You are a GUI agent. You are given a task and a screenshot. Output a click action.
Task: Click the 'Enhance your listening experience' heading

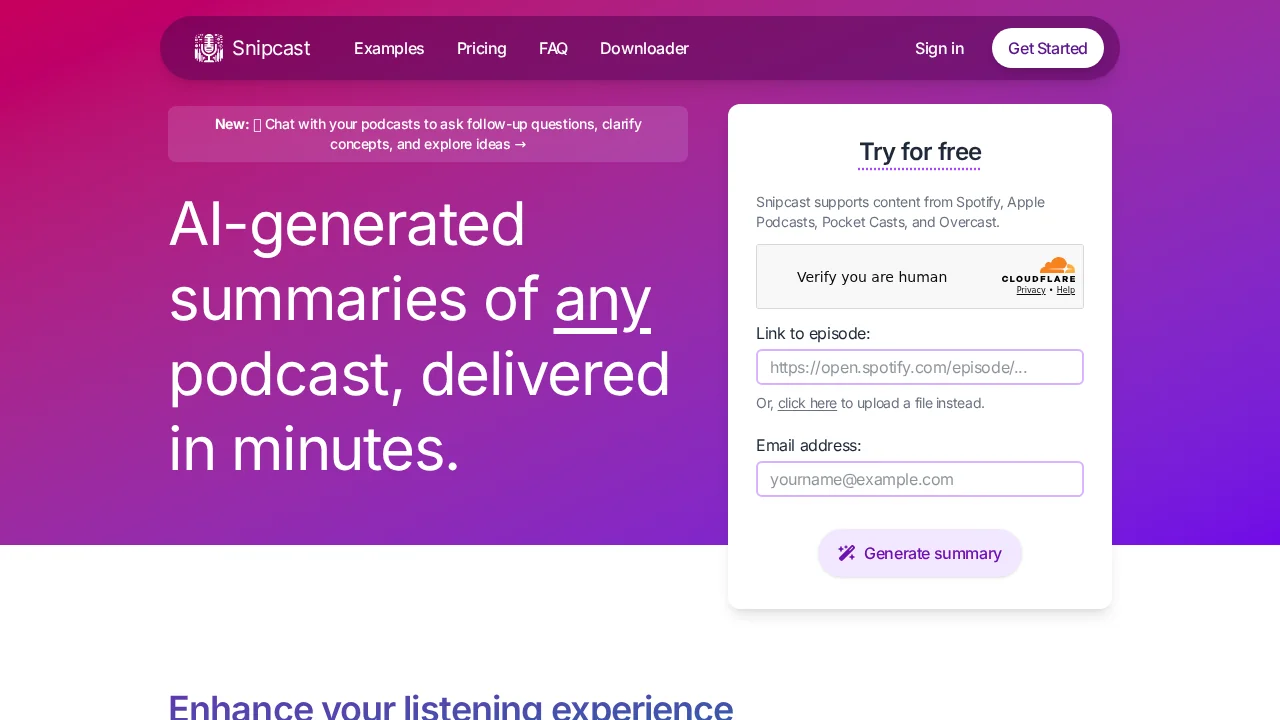[x=450, y=706]
